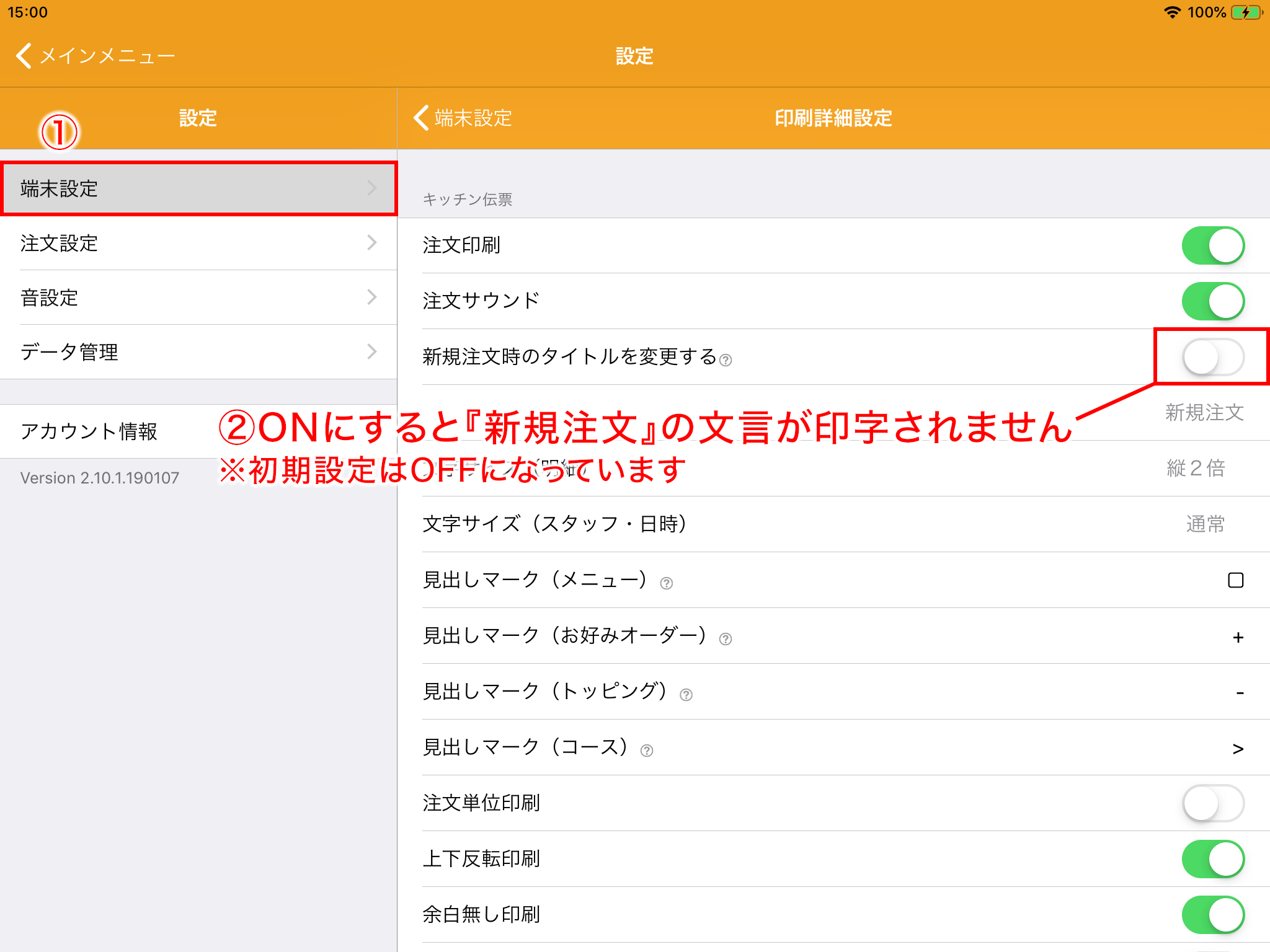Toggle the 余白無し印刷 switch
This screenshot has width=1270, height=952.
pyautogui.click(x=1213, y=915)
